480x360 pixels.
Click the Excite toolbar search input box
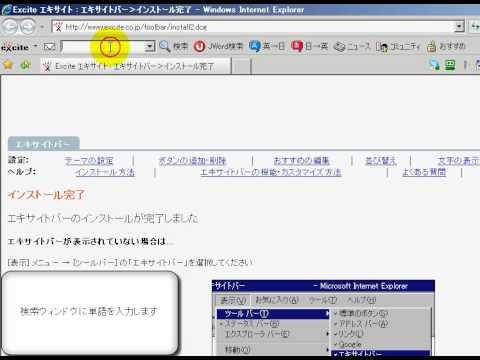(x=103, y=46)
